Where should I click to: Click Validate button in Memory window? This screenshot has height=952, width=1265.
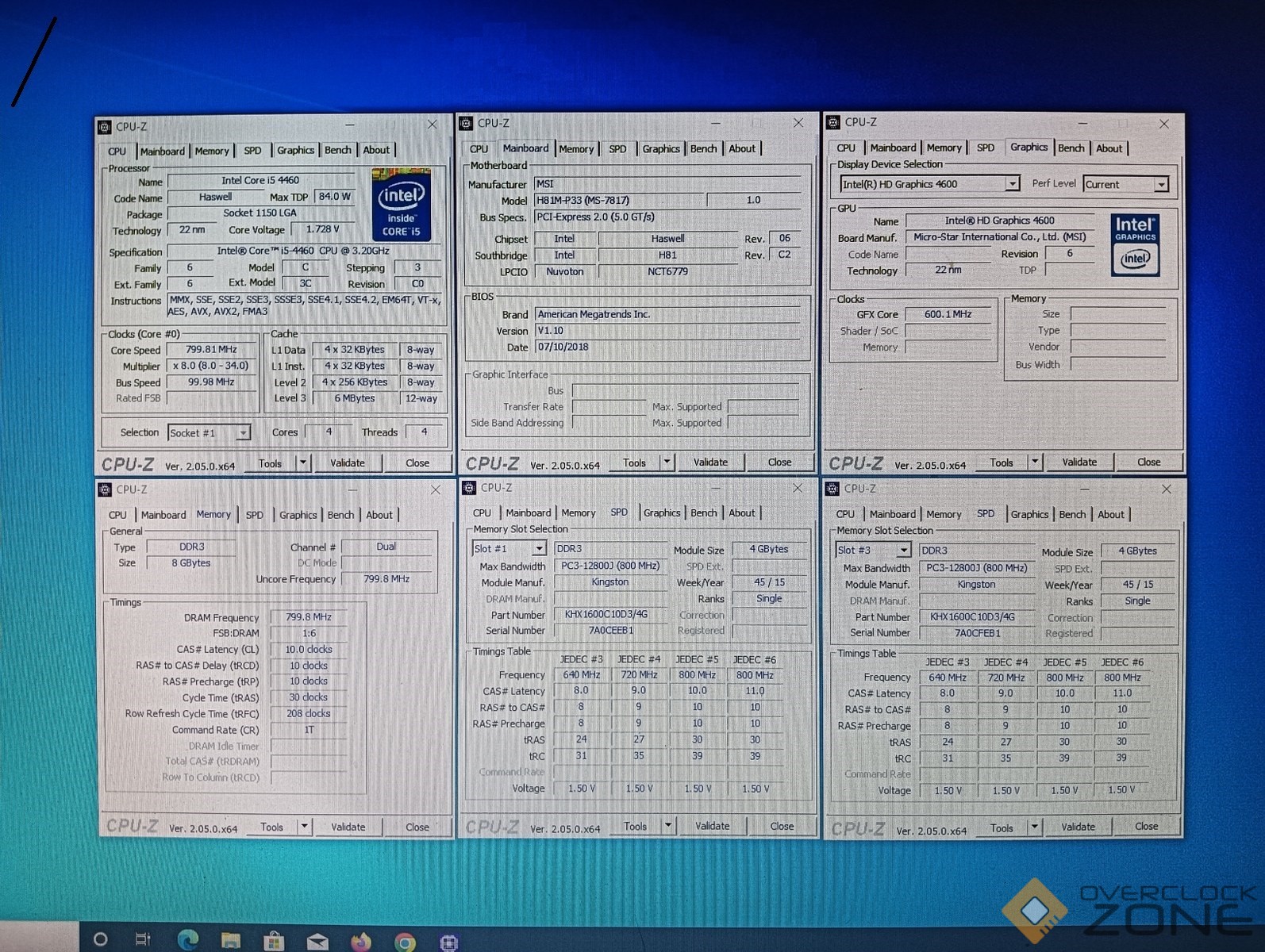click(x=348, y=827)
